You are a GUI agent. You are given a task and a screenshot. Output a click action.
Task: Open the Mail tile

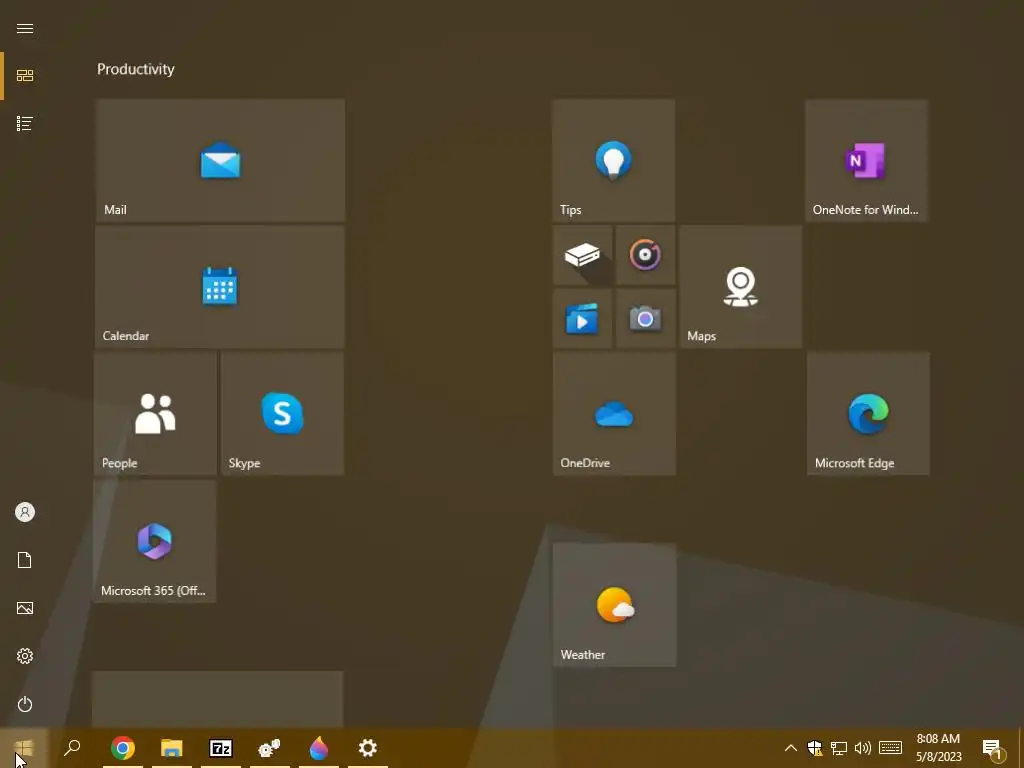pyautogui.click(x=220, y=160)
